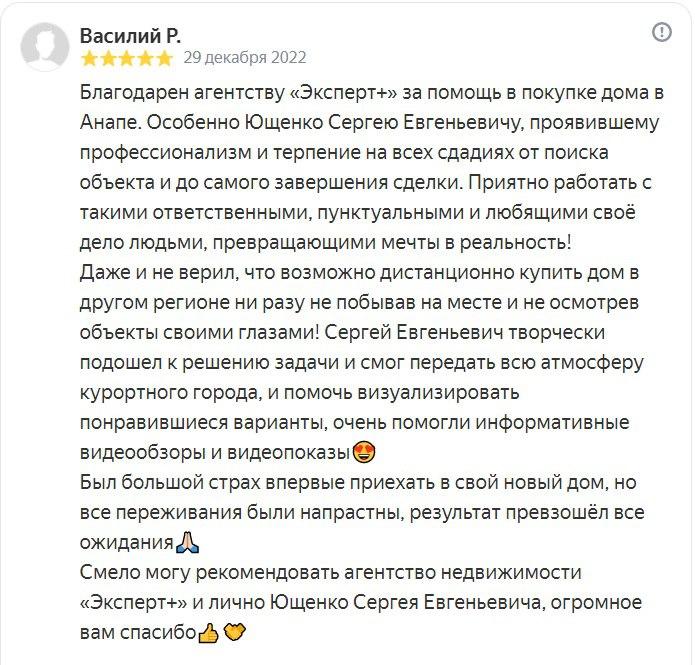This screenshot has height=665, width=695.
Task: Click the review date 29 декабря 2022
Action: point(245,58)
